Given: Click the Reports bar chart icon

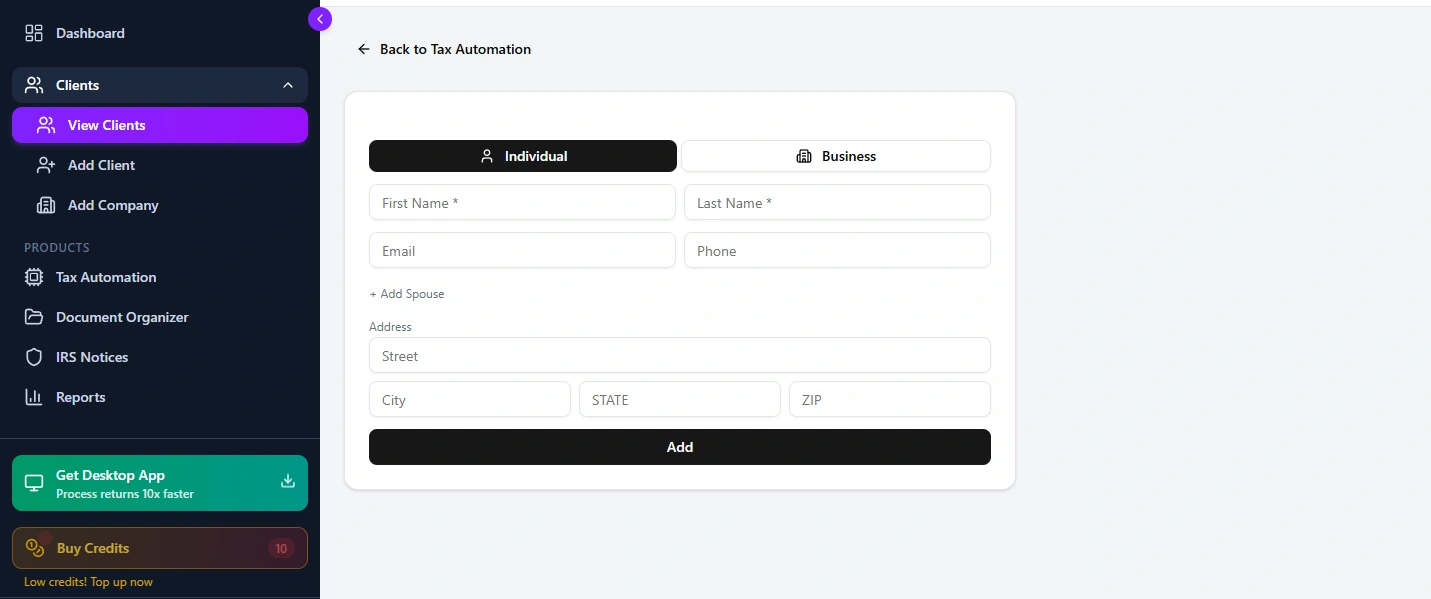Looking at the screenshot, I should [34, 397].
